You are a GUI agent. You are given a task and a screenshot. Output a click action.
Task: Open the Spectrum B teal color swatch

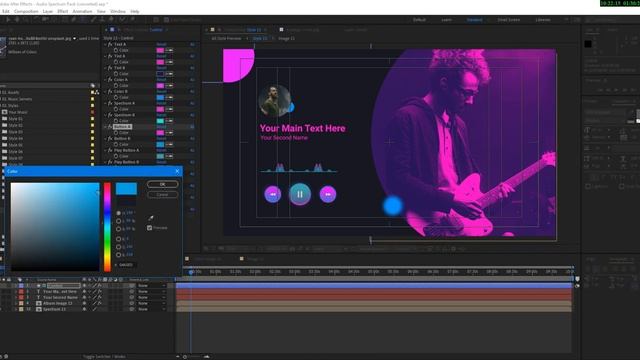(160, 121)
